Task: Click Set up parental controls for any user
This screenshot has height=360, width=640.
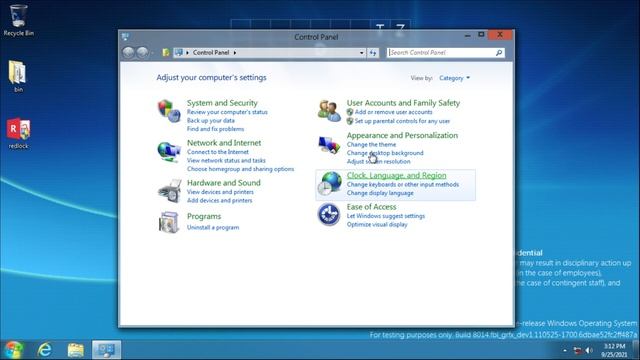Action: point(402,121)
